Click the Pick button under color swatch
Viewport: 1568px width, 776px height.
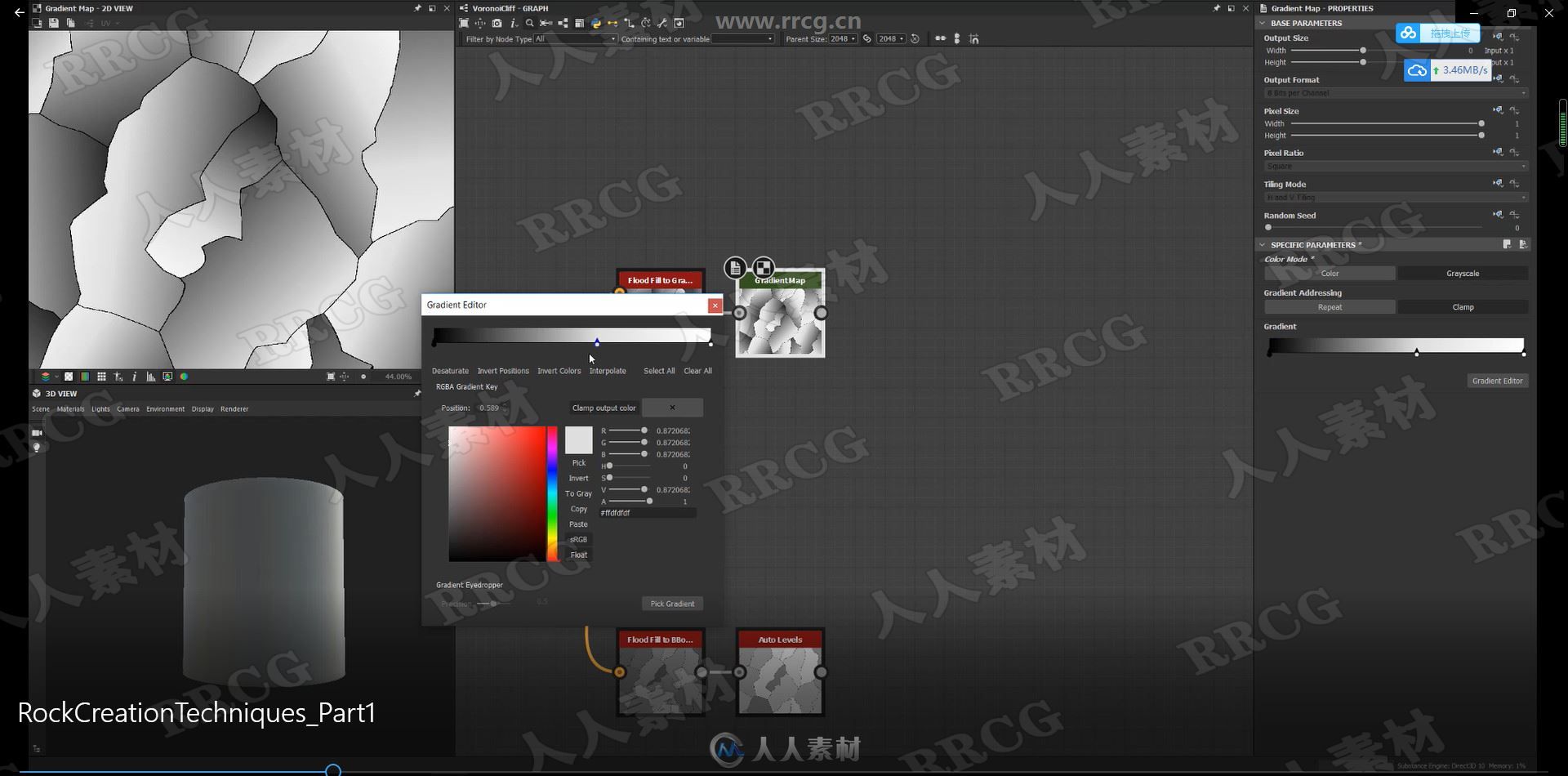coord(579,463)
